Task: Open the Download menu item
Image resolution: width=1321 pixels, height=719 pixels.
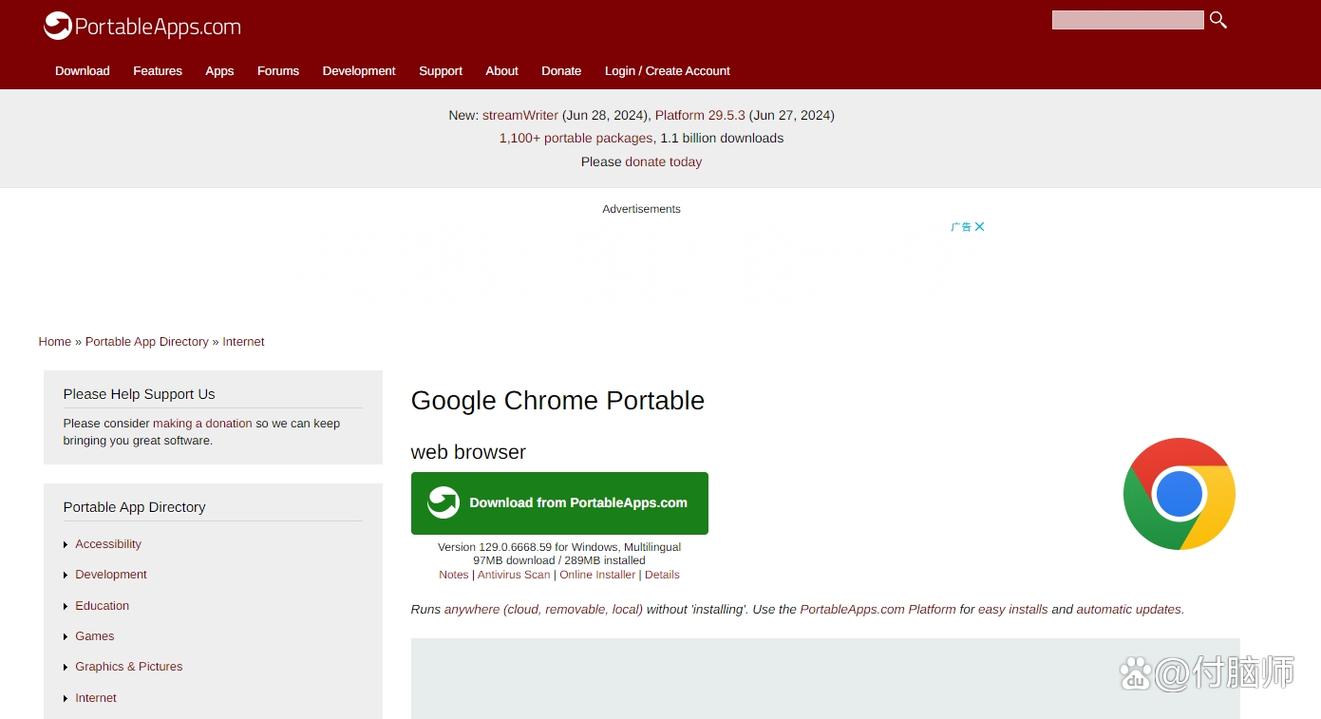Action: pyautogui.click(x=82, y=71)
